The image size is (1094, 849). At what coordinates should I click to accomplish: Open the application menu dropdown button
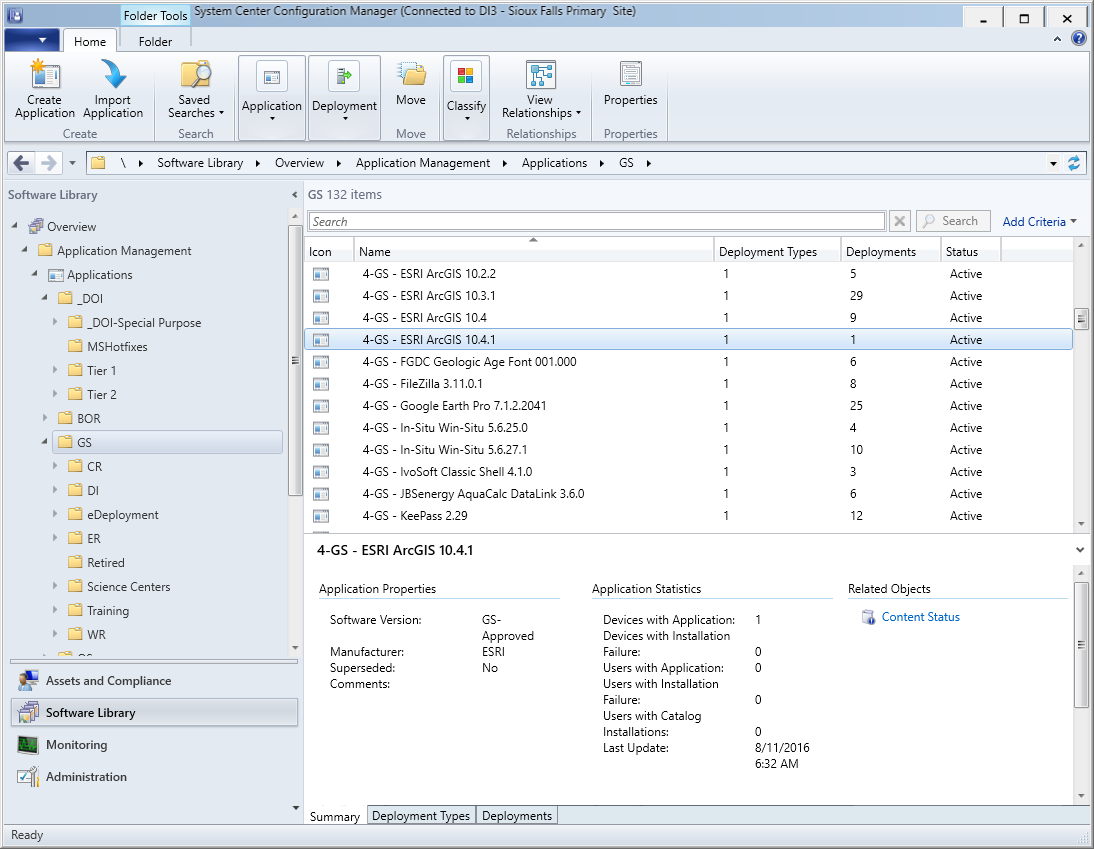(33, 40)
